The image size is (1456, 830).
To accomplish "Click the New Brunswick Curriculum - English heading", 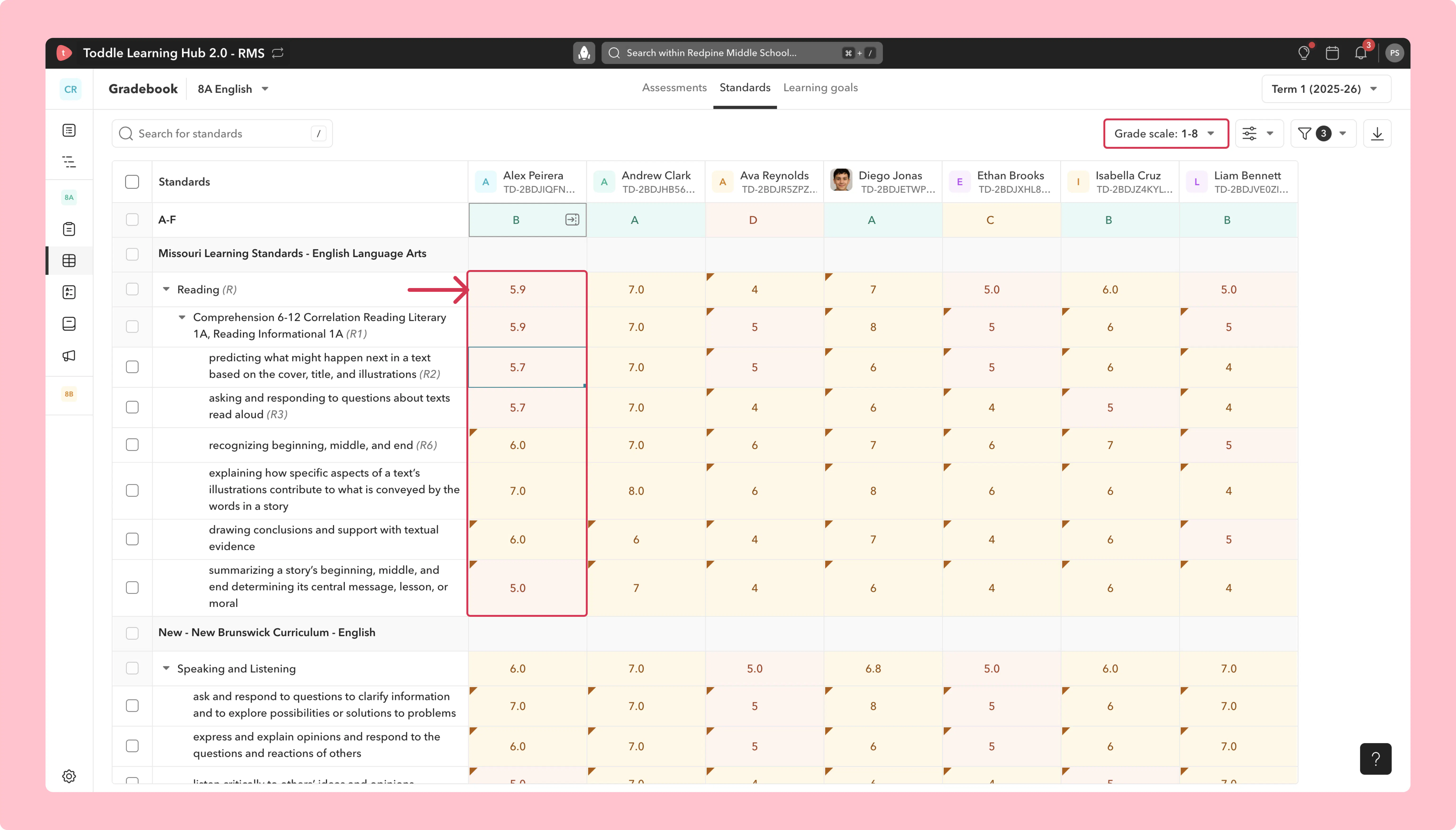I will (x=267, y=633).
